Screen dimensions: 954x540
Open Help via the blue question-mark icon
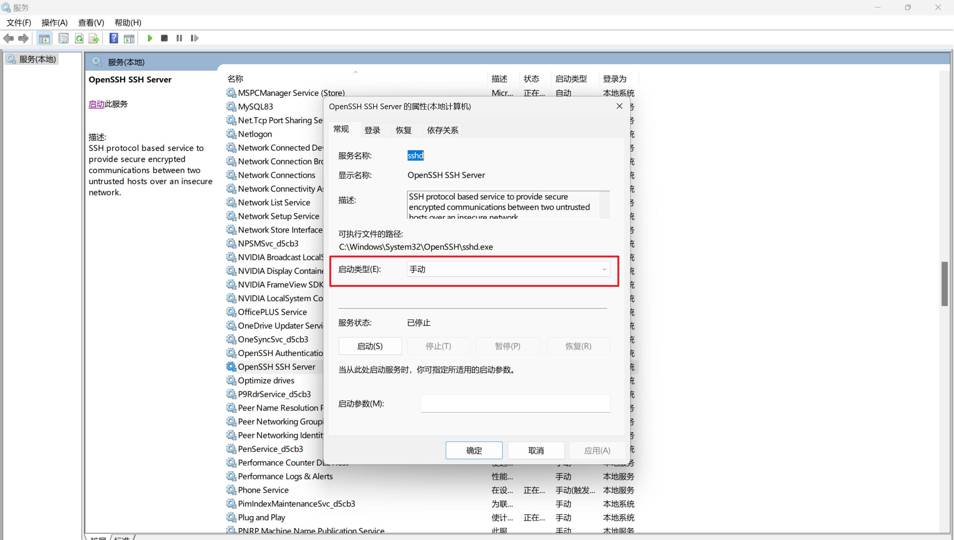(113, 38)
